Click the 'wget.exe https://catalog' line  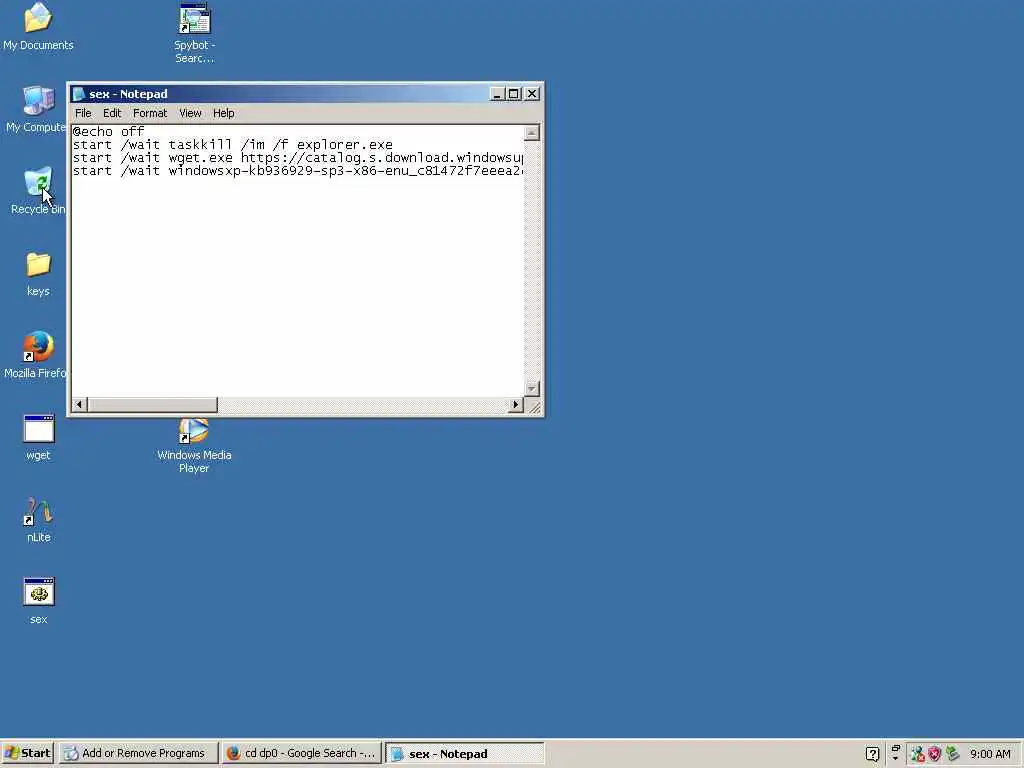[x=298, y=158]
